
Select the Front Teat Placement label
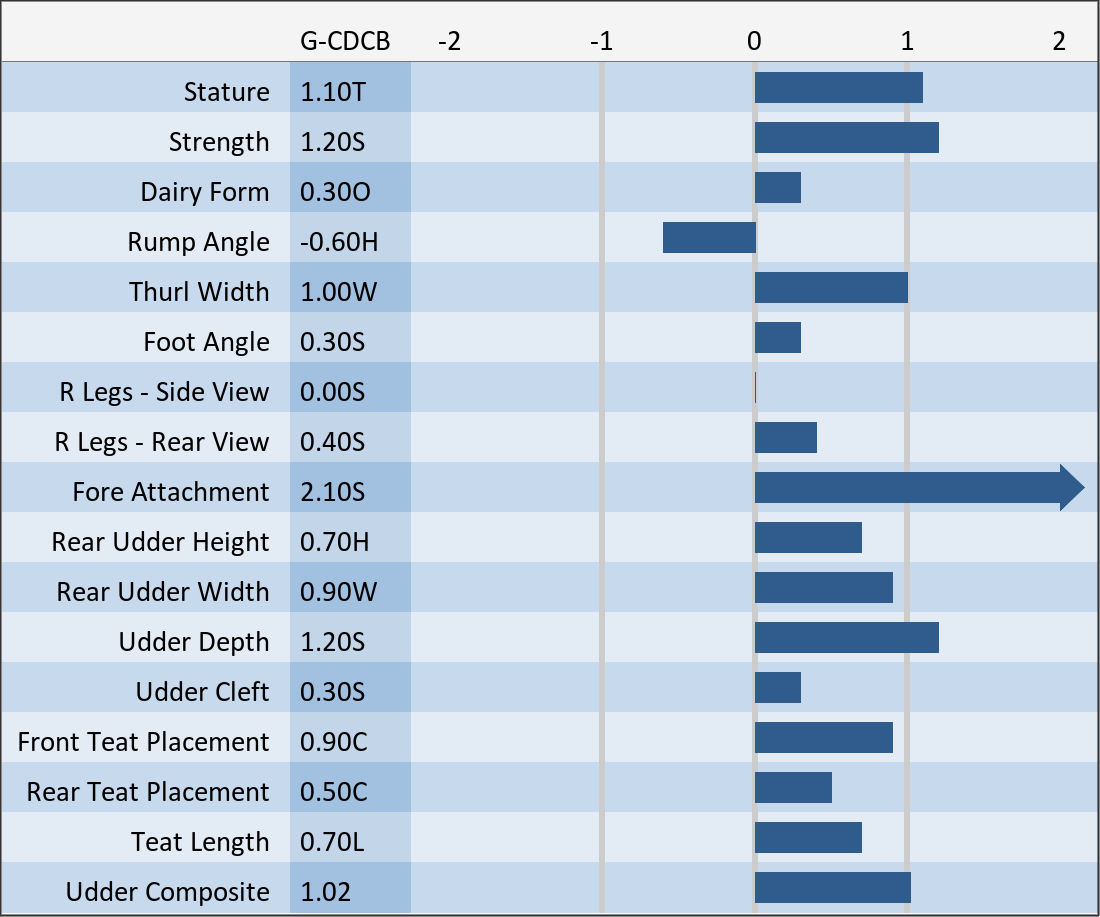point(144,742)
